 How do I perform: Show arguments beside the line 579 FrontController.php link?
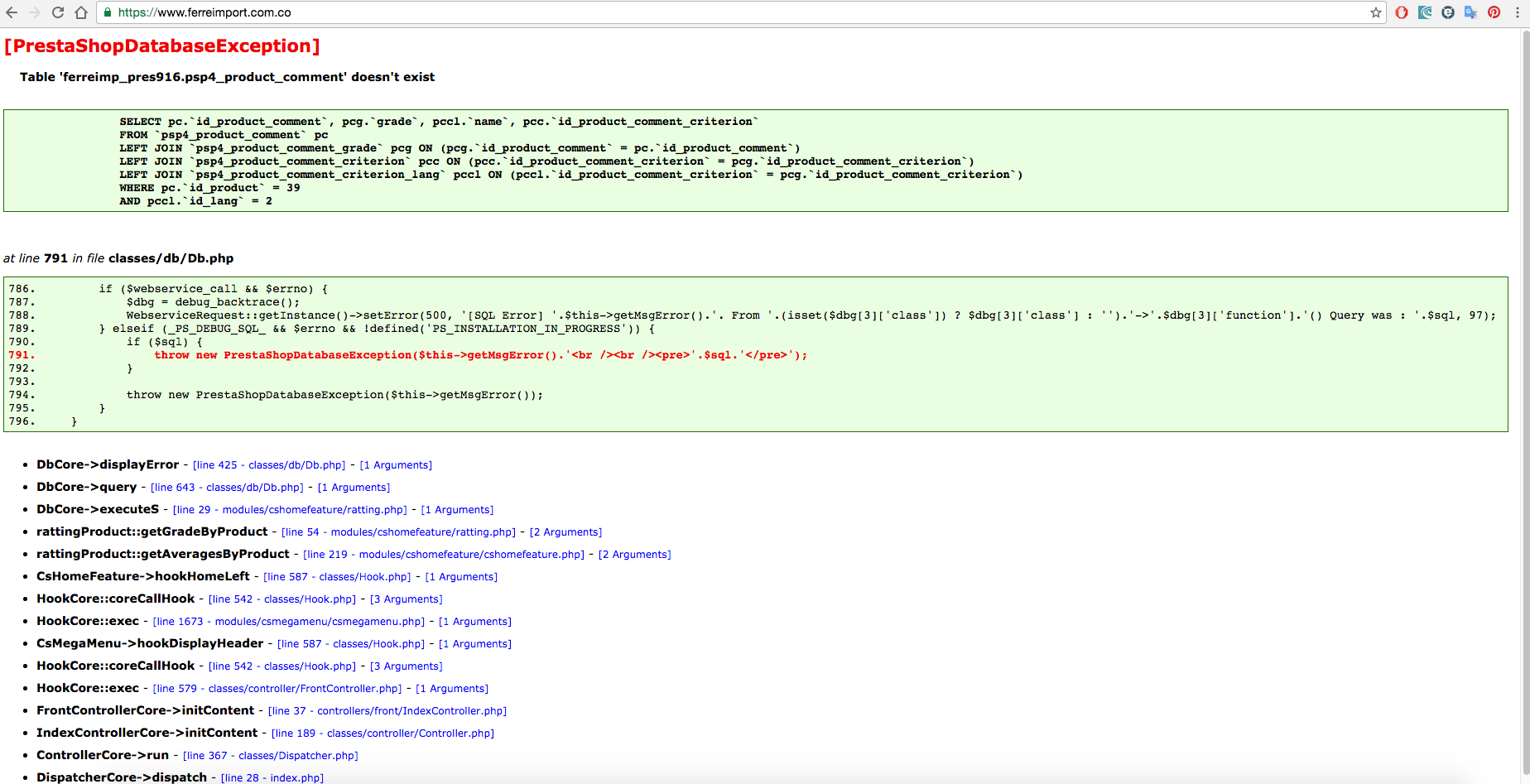click(x=452, y=689)
